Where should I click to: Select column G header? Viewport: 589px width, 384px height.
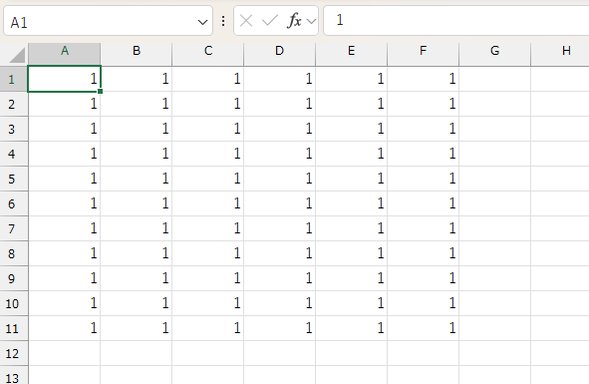point(495,54)
